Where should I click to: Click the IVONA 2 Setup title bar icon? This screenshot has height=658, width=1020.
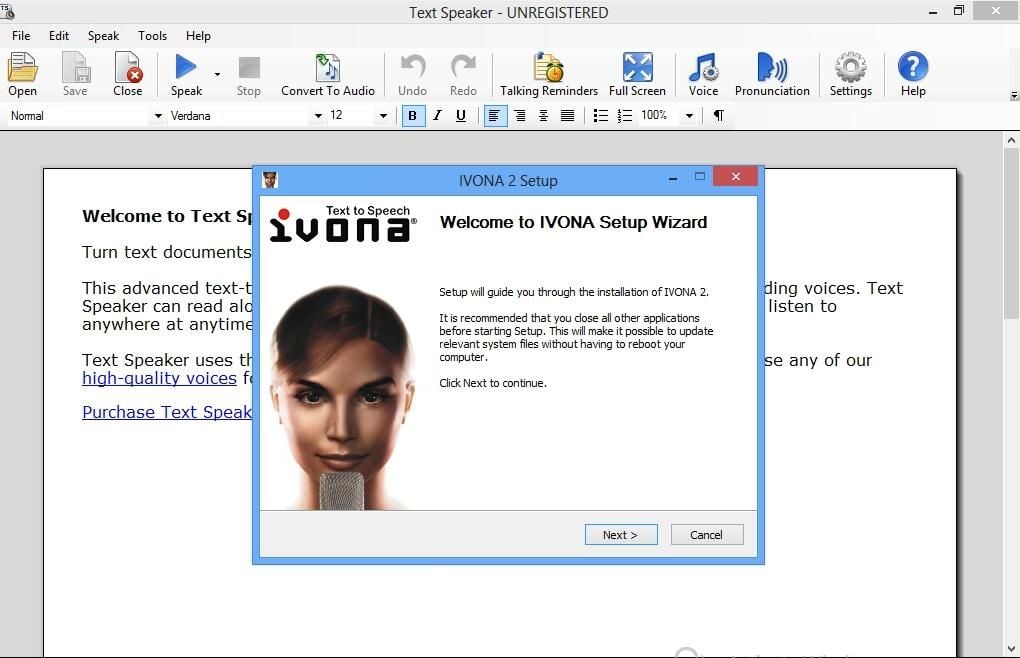[270, 180]
